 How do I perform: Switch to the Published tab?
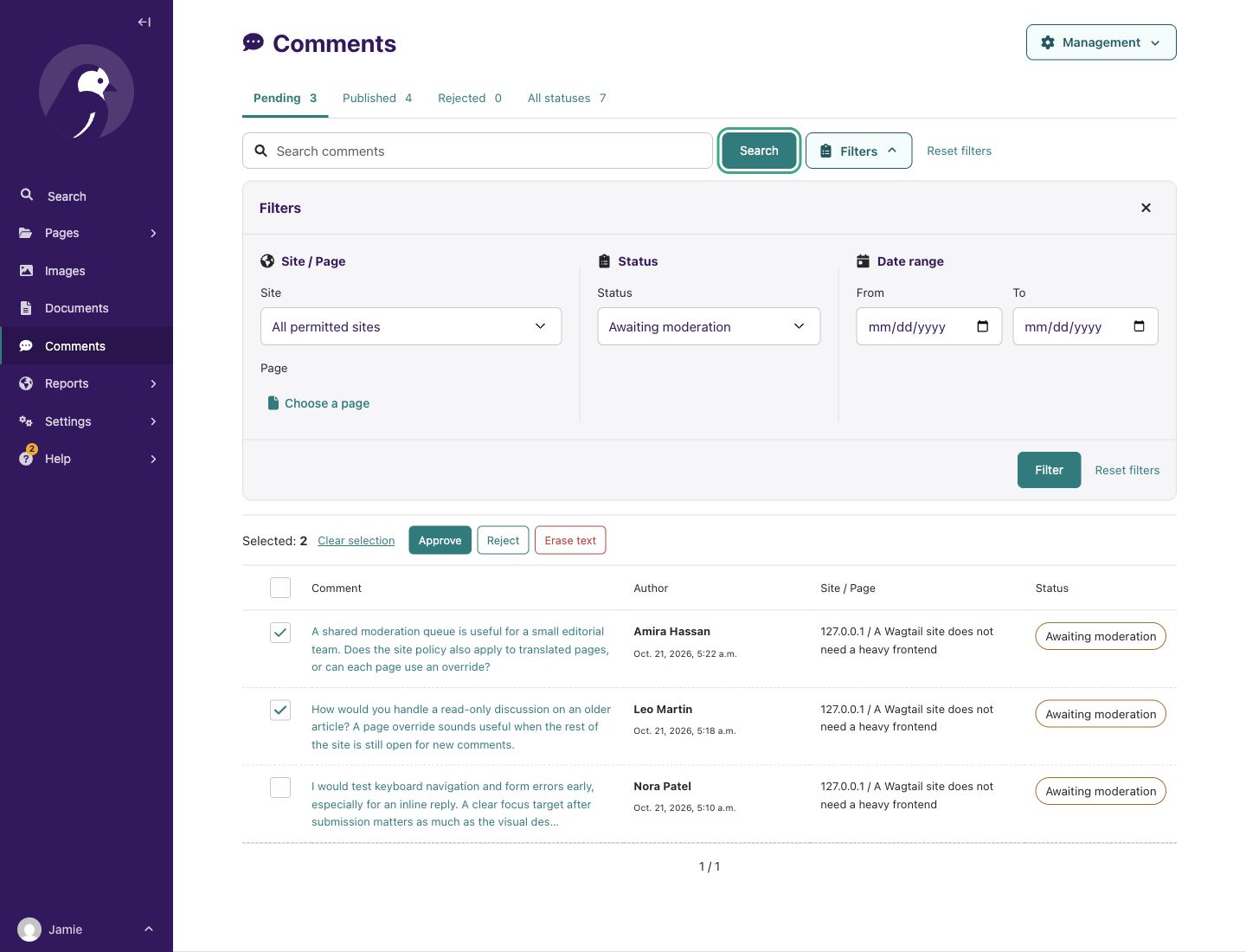coord(377,98)
